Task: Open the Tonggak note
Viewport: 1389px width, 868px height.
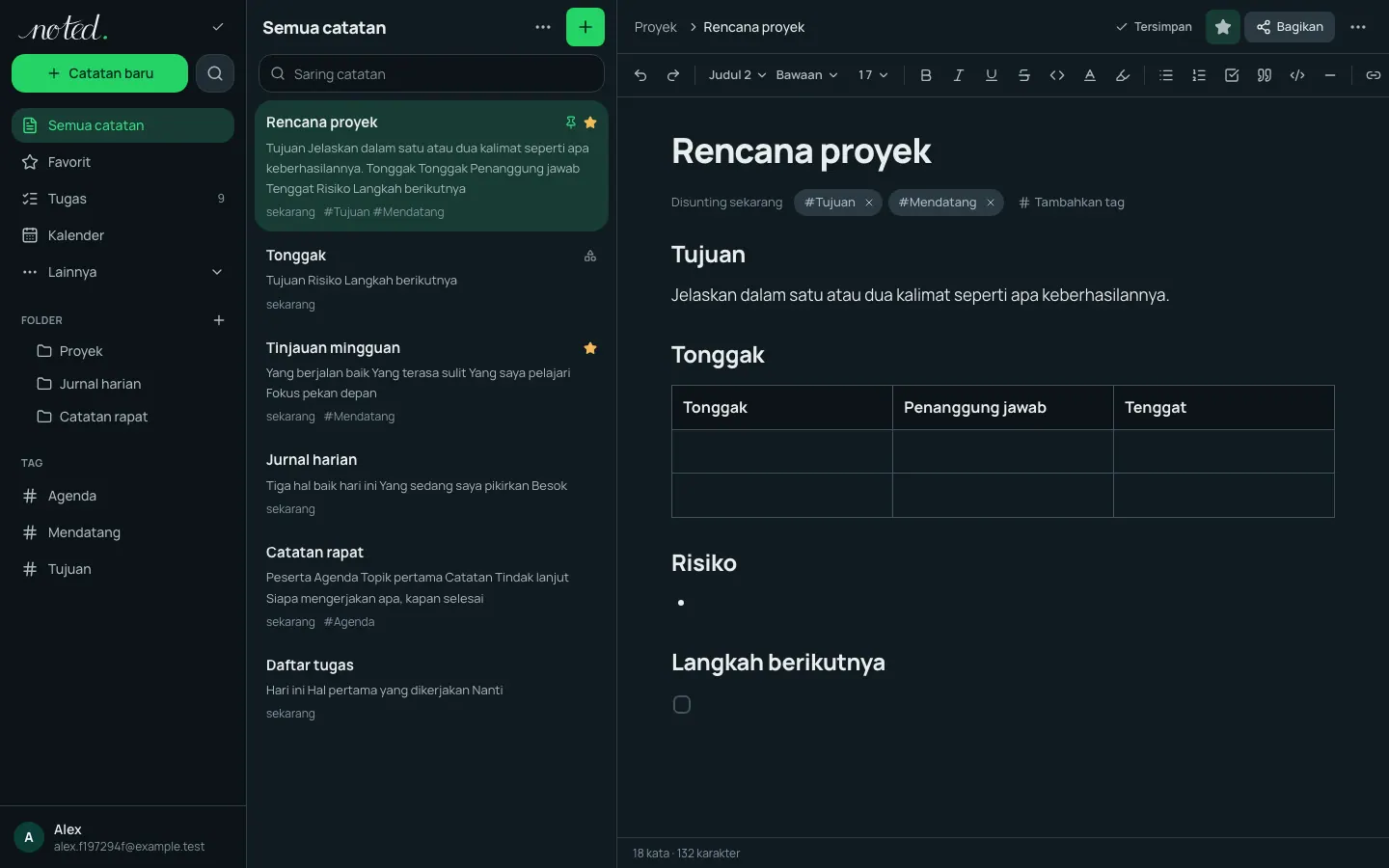Action: [431, 280]
